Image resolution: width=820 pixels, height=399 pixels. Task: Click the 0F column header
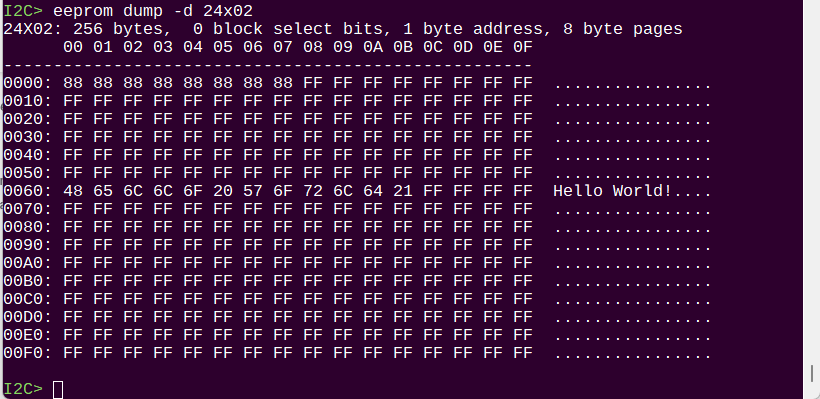[522, 47]
